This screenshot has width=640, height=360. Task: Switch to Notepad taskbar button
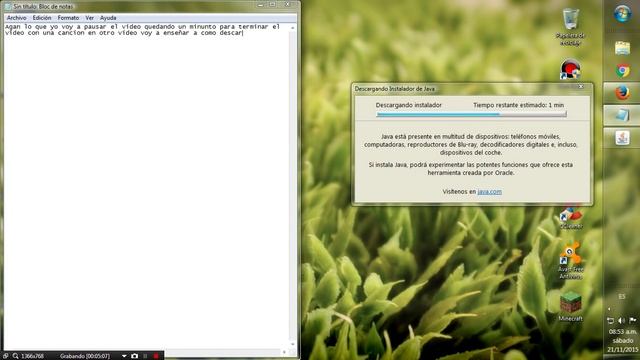622,115
